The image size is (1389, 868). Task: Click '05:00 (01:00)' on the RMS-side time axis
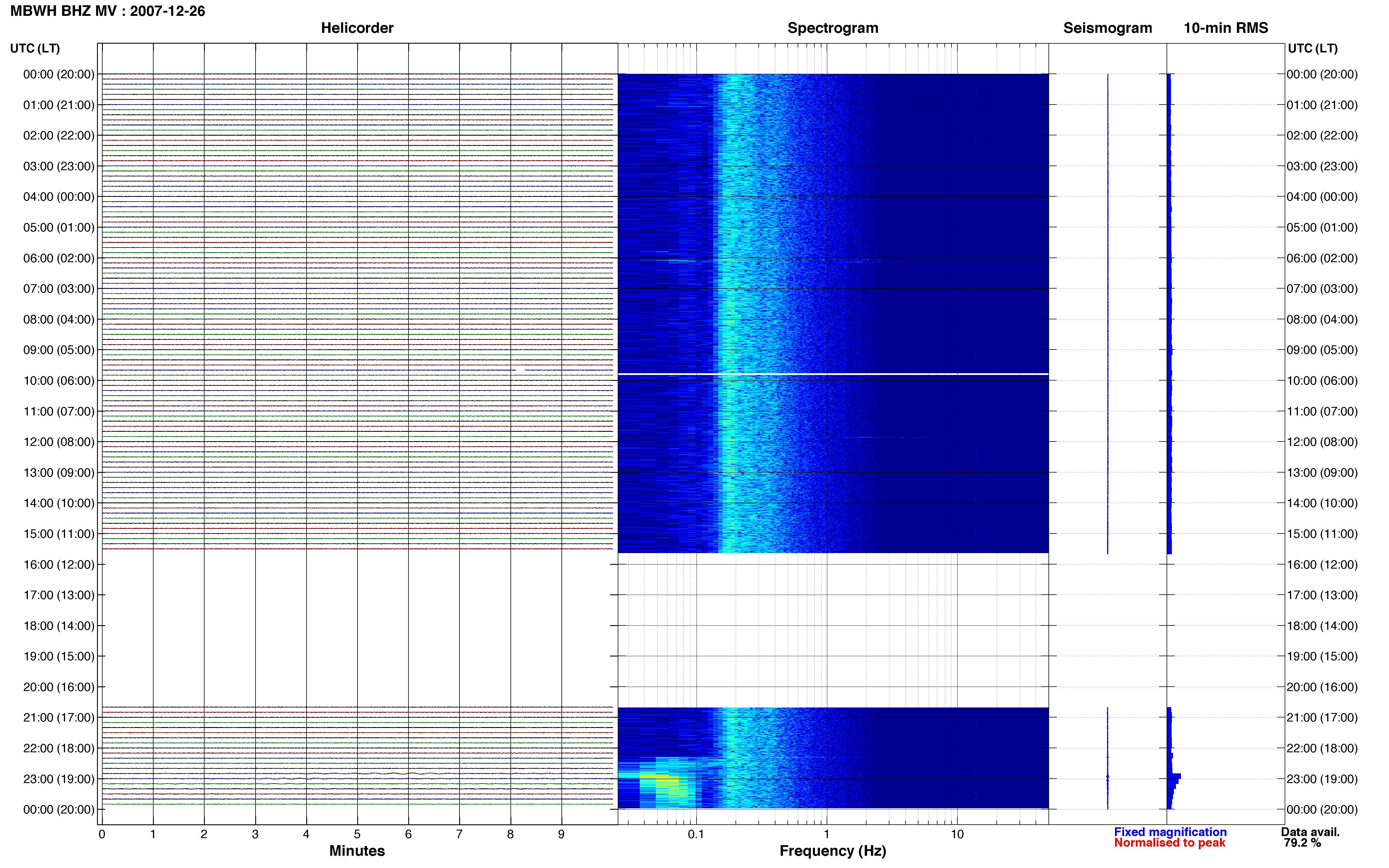[x=1322, y=227]
